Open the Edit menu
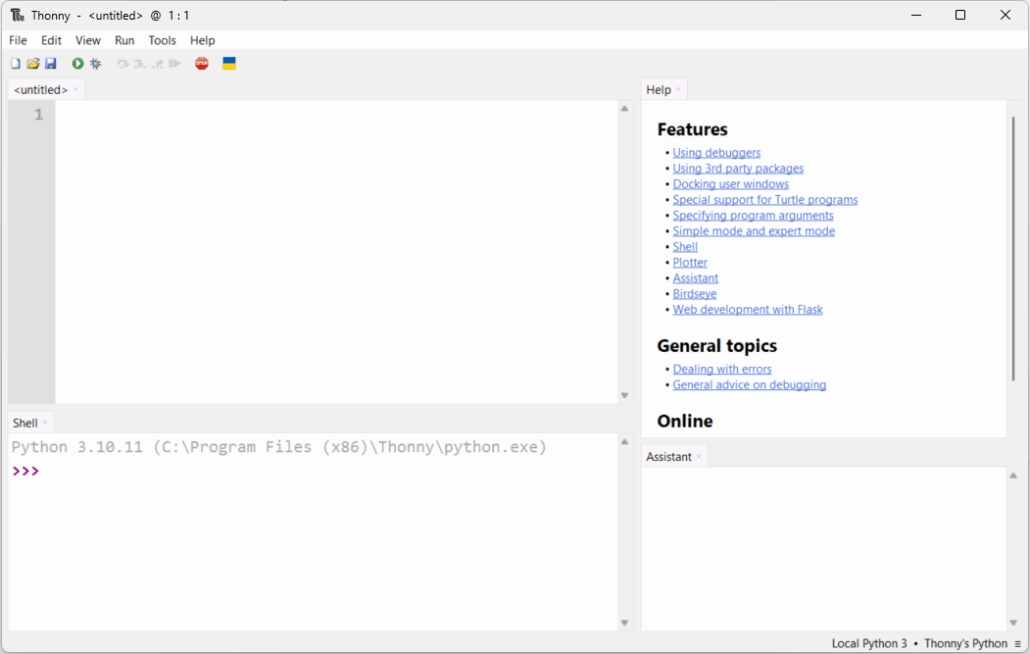Viewport: 1030px width, 654px height. 51,40
